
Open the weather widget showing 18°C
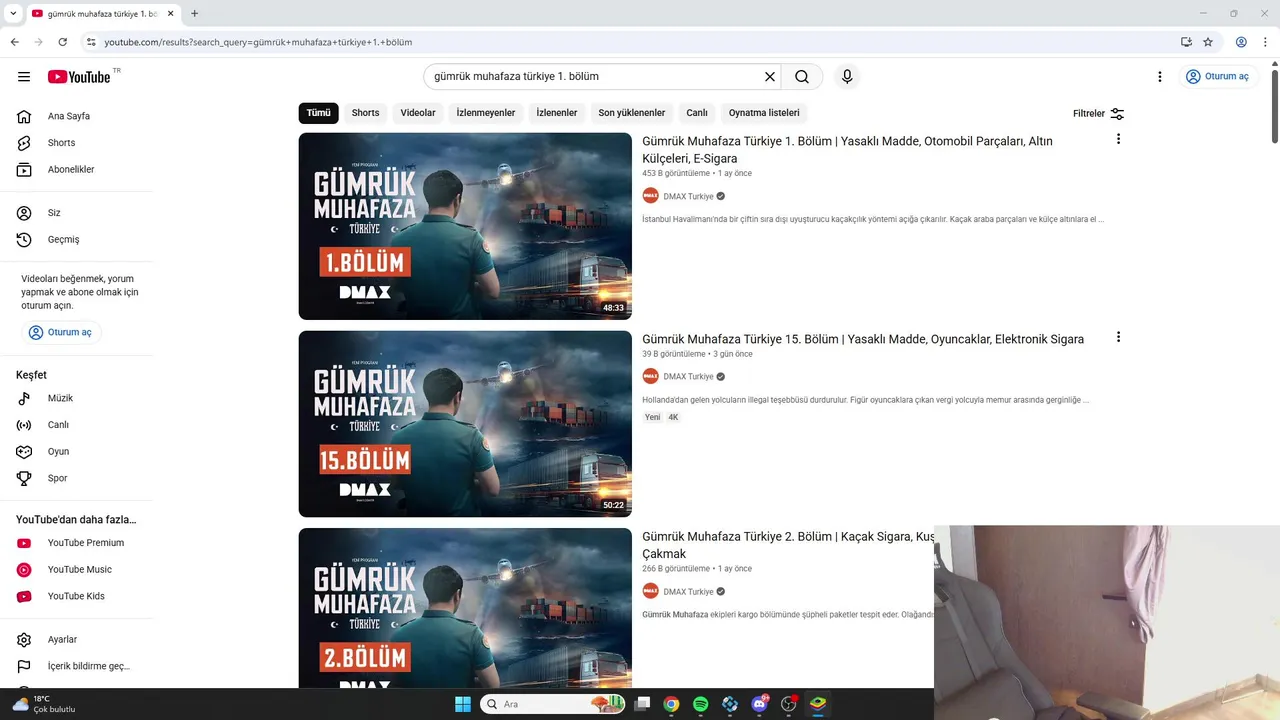coord(45,704)
